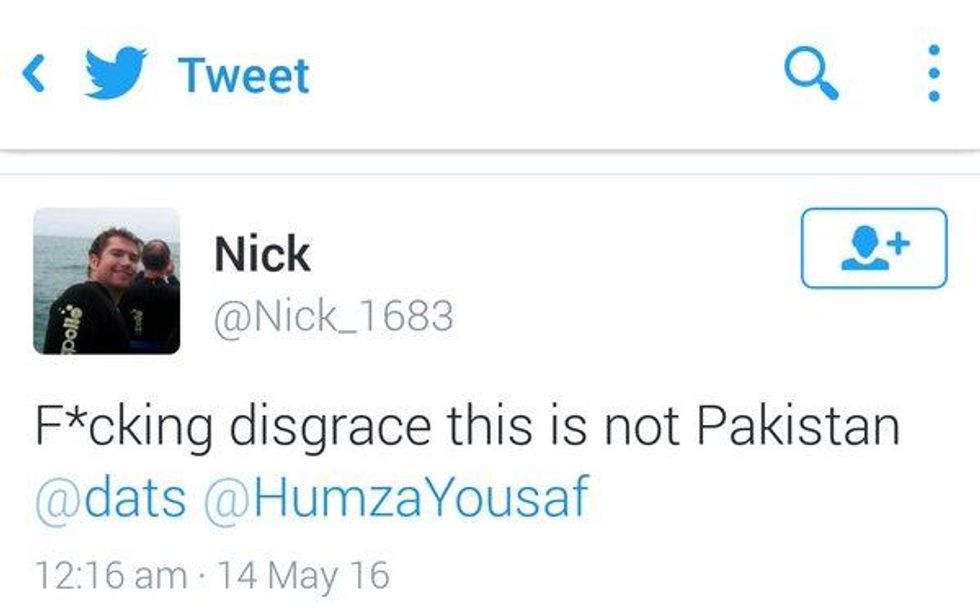Click the 12:16 am timestamp
The width and height of the screenshot is (980, 613).
[x=111, y=575]
